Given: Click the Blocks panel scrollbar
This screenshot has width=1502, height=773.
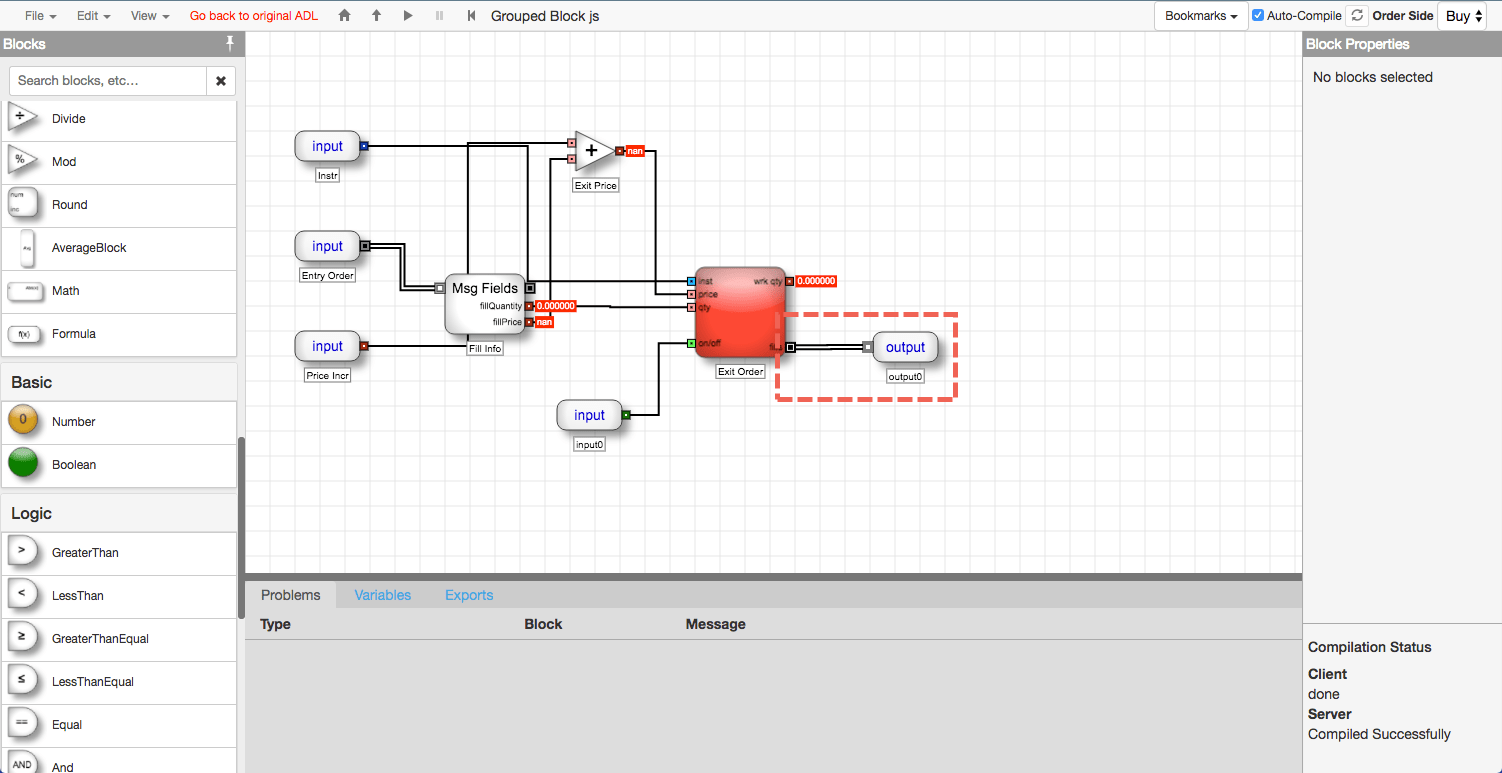Looking at the screenshot, I should coord(240,530).
